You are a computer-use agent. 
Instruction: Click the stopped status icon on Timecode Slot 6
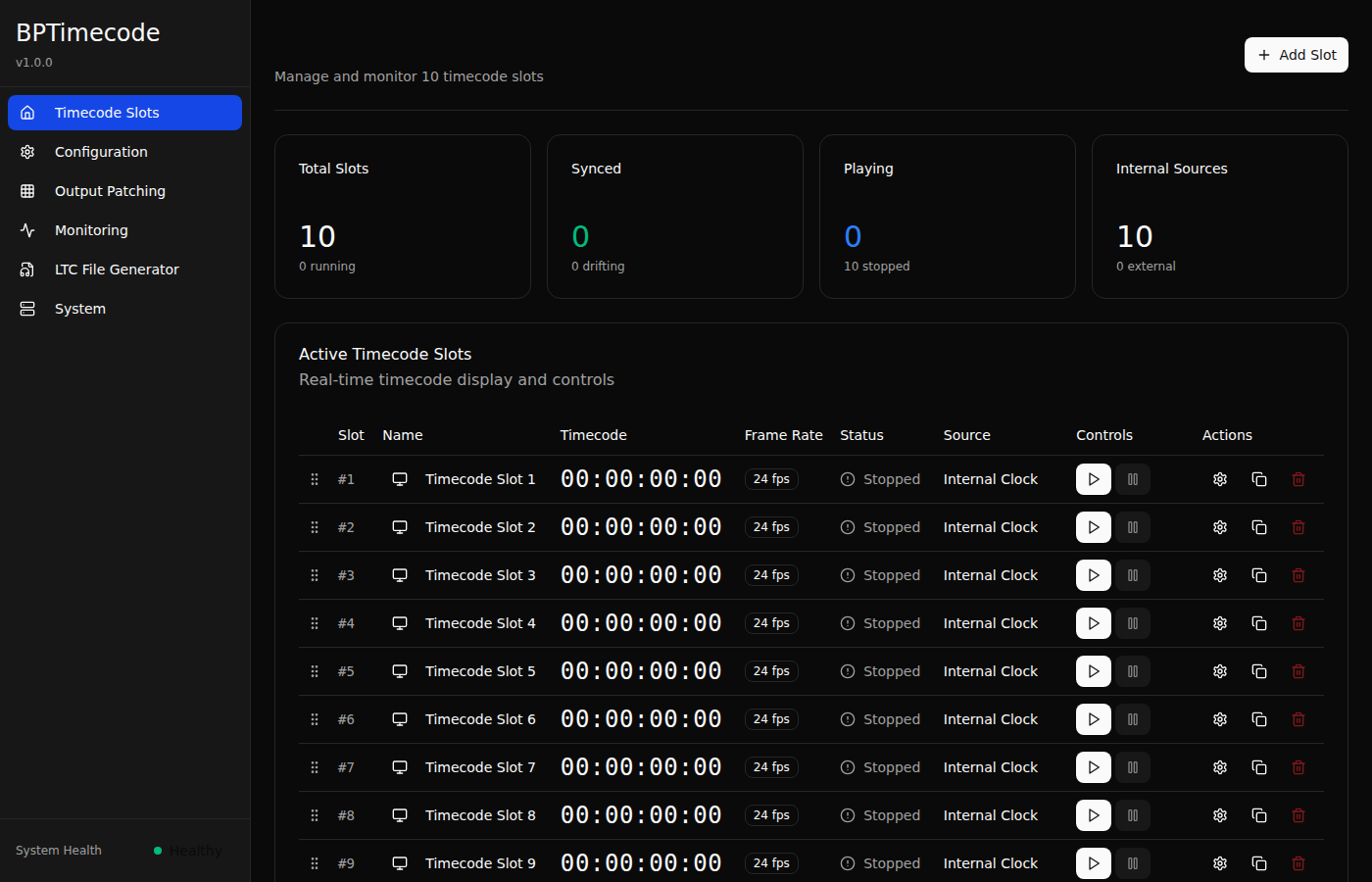pos(846,719)
